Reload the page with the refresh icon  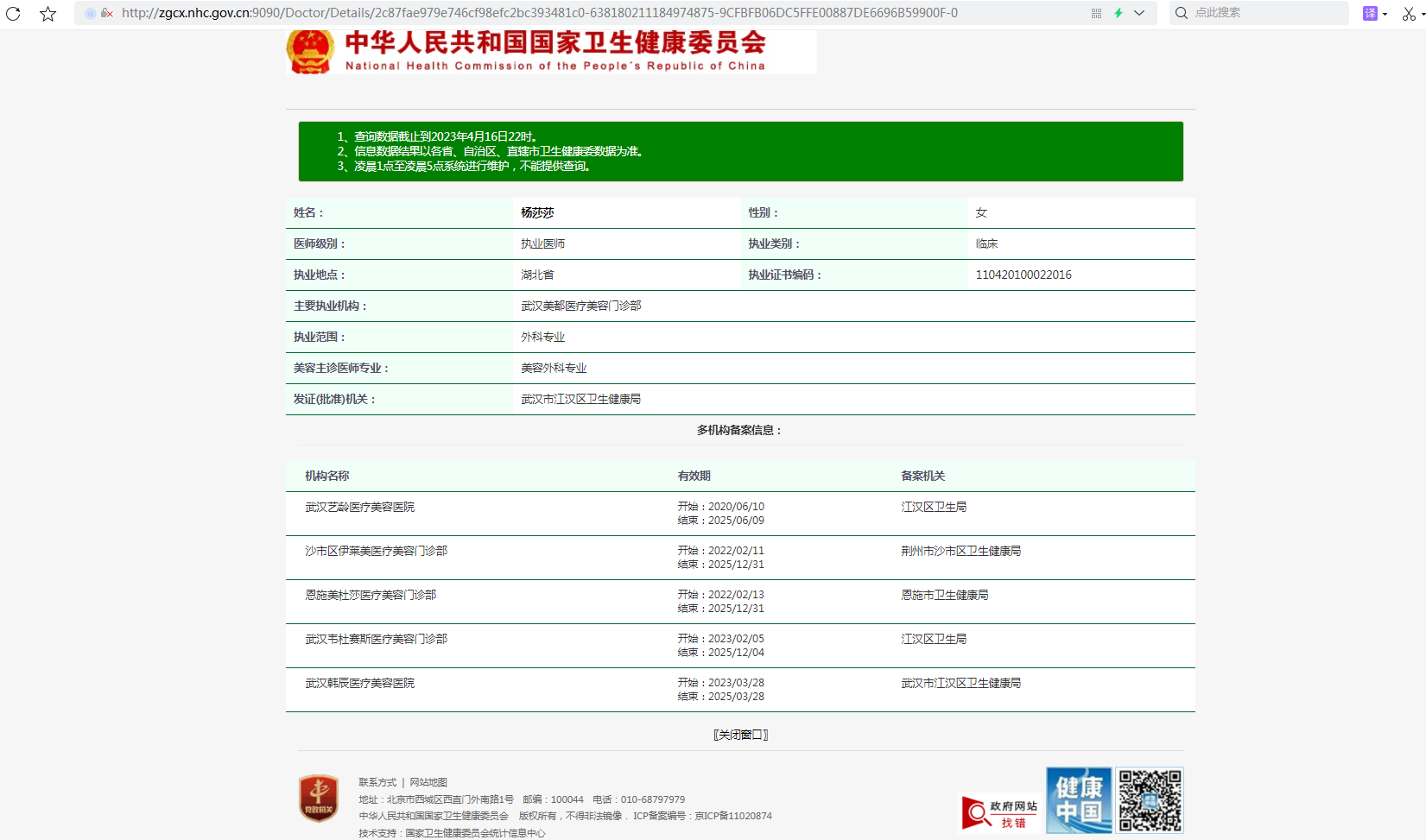click(x=13, y=13)
